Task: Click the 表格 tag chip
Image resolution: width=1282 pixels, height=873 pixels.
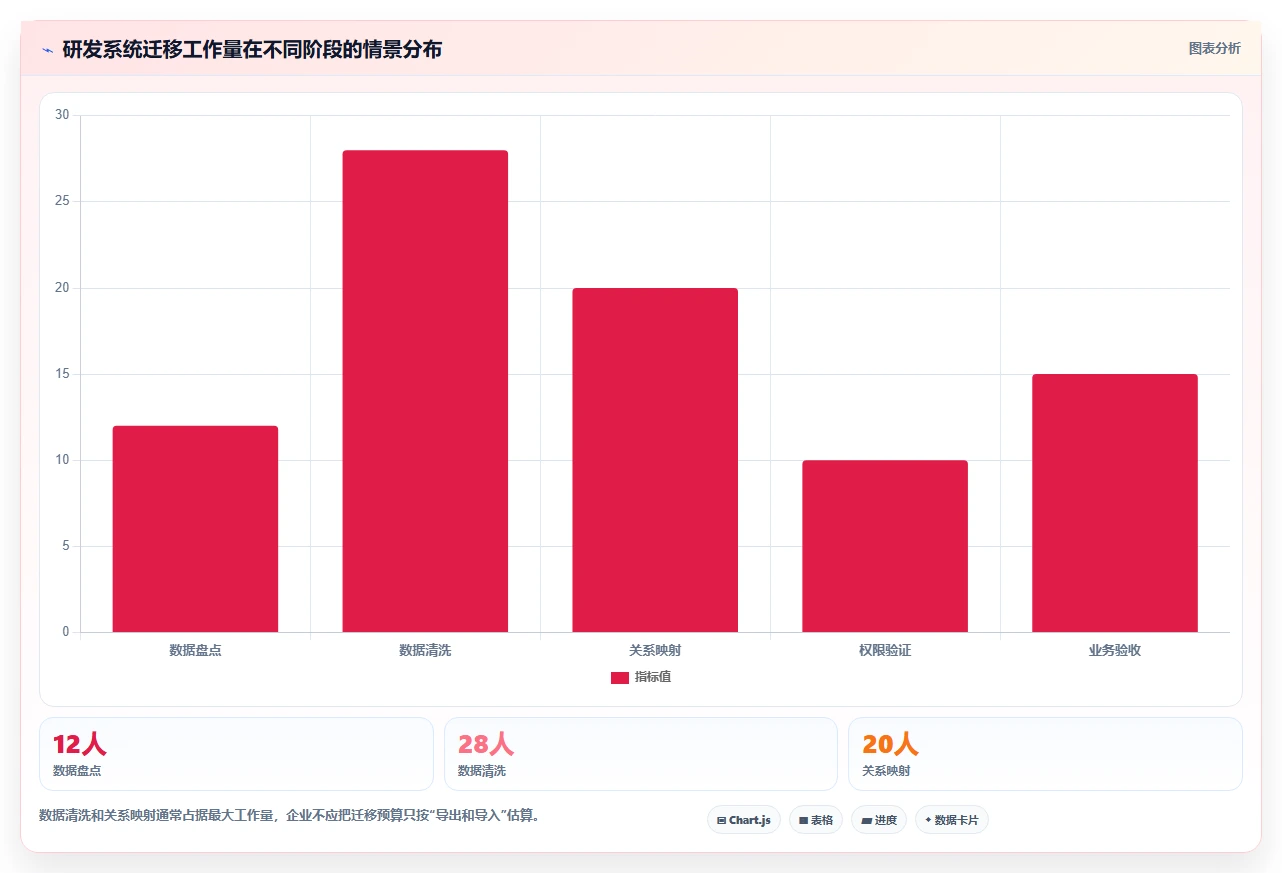Action: 816,820
